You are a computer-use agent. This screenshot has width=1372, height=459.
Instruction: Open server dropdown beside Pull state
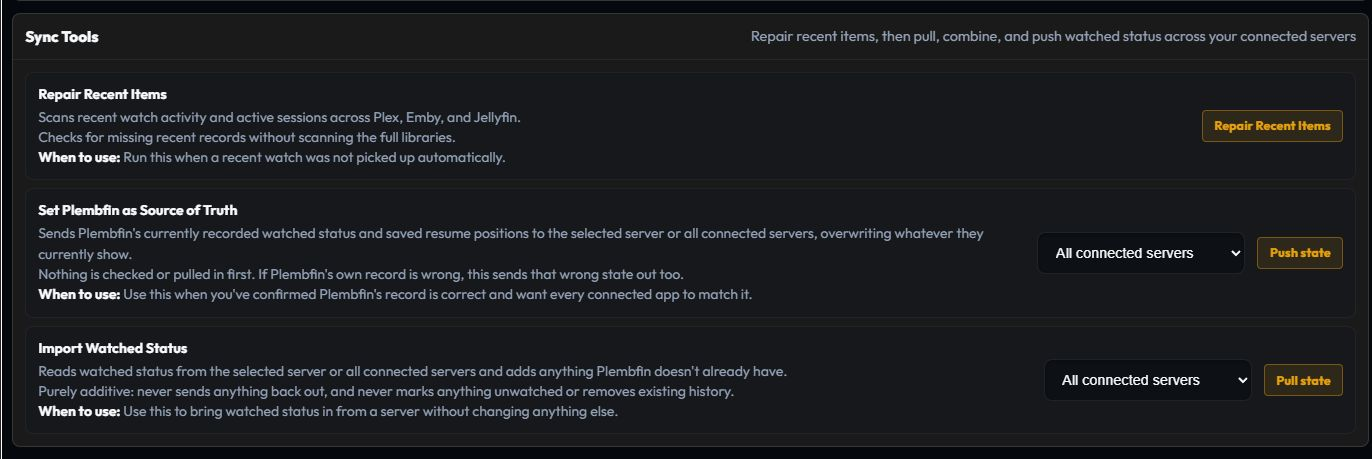(1148, 380)
